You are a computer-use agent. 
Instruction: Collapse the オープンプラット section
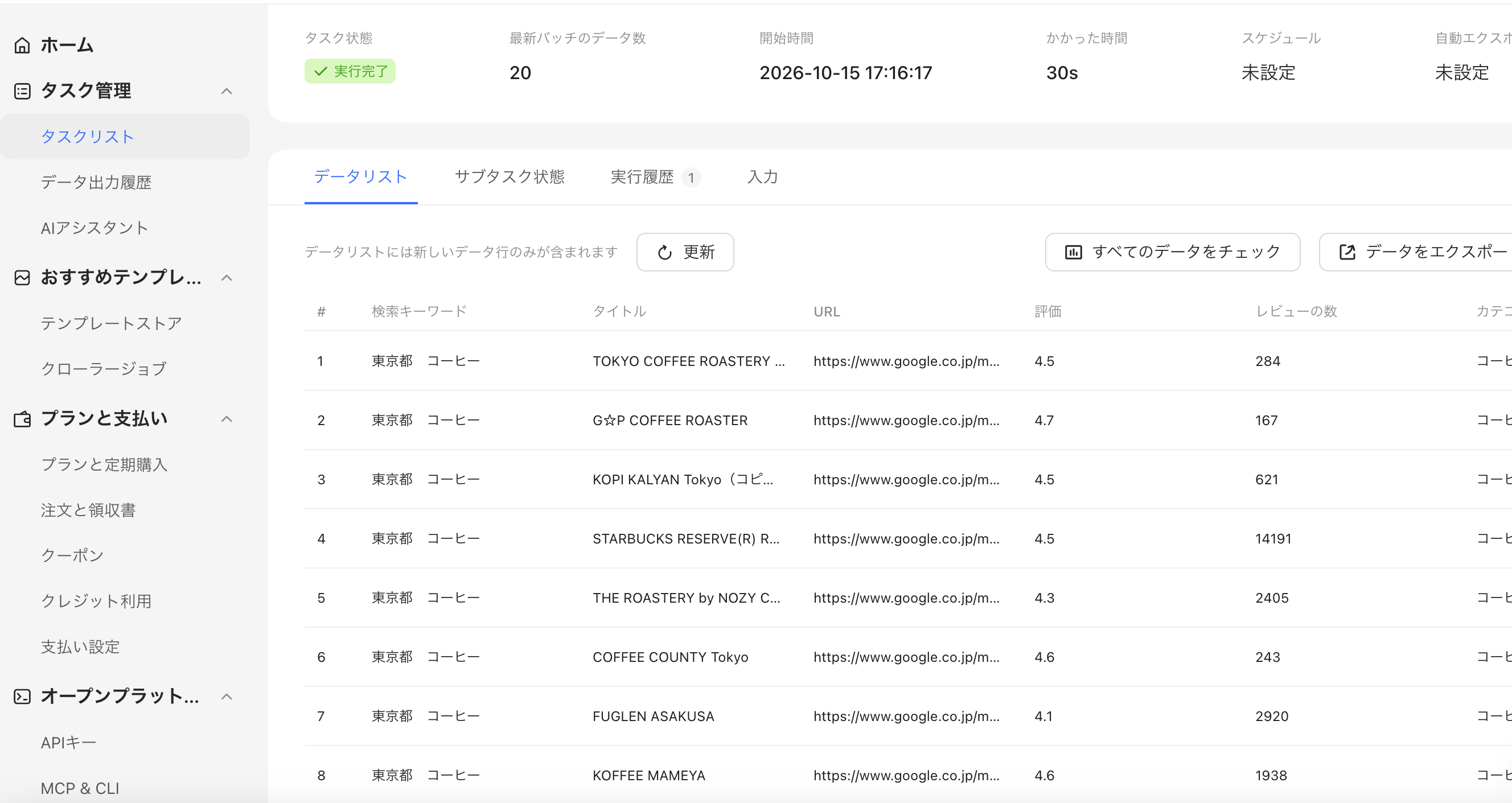[227, 697]
